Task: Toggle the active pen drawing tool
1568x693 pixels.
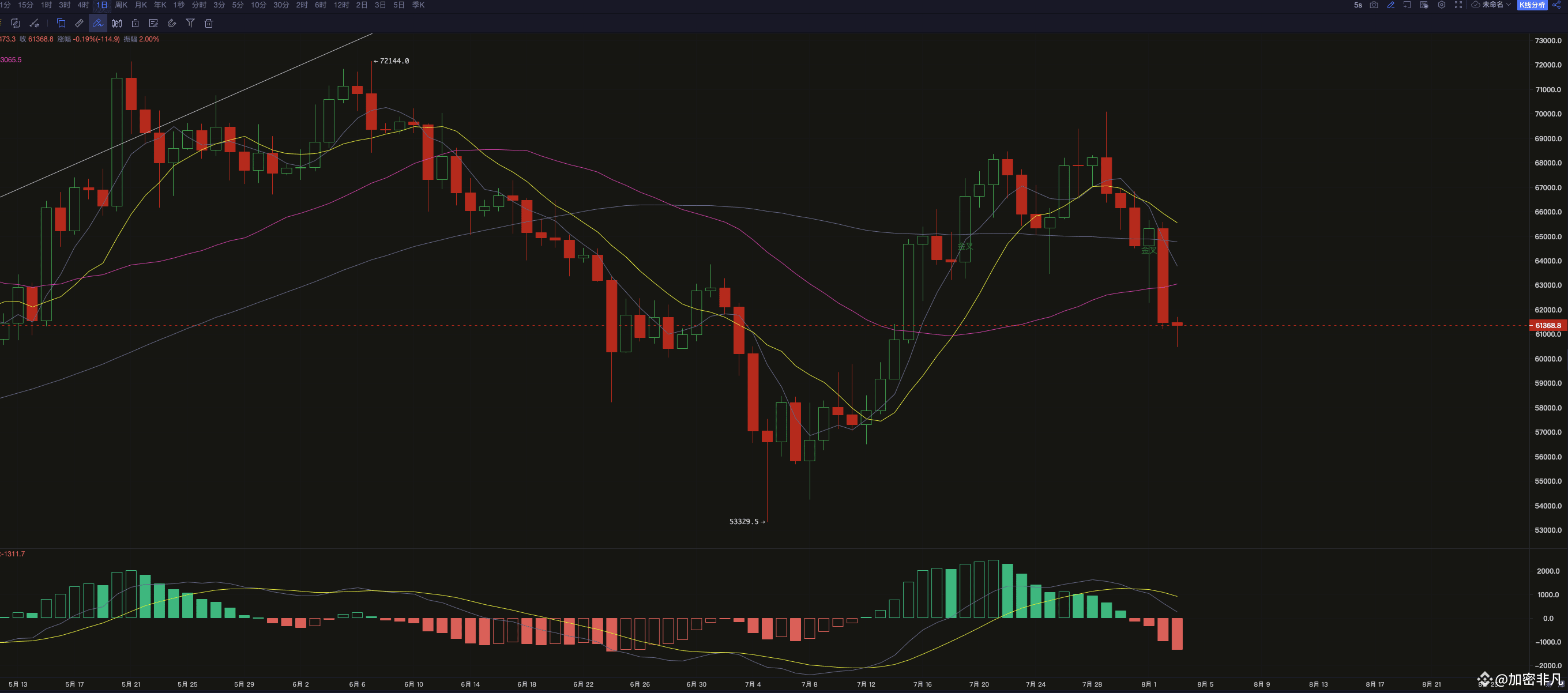Action: coord(97,23)
